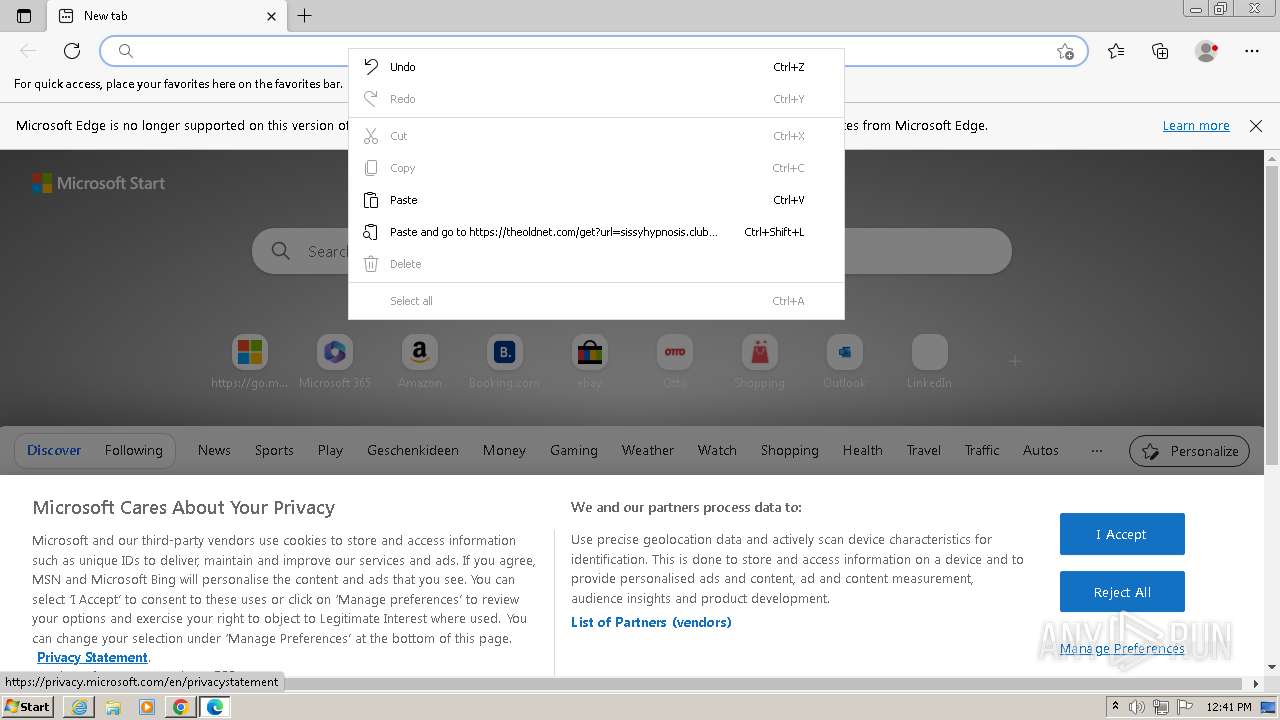1280x720 pixels.
Task: Open the Health feed category
Action: [x=863, y=451]
